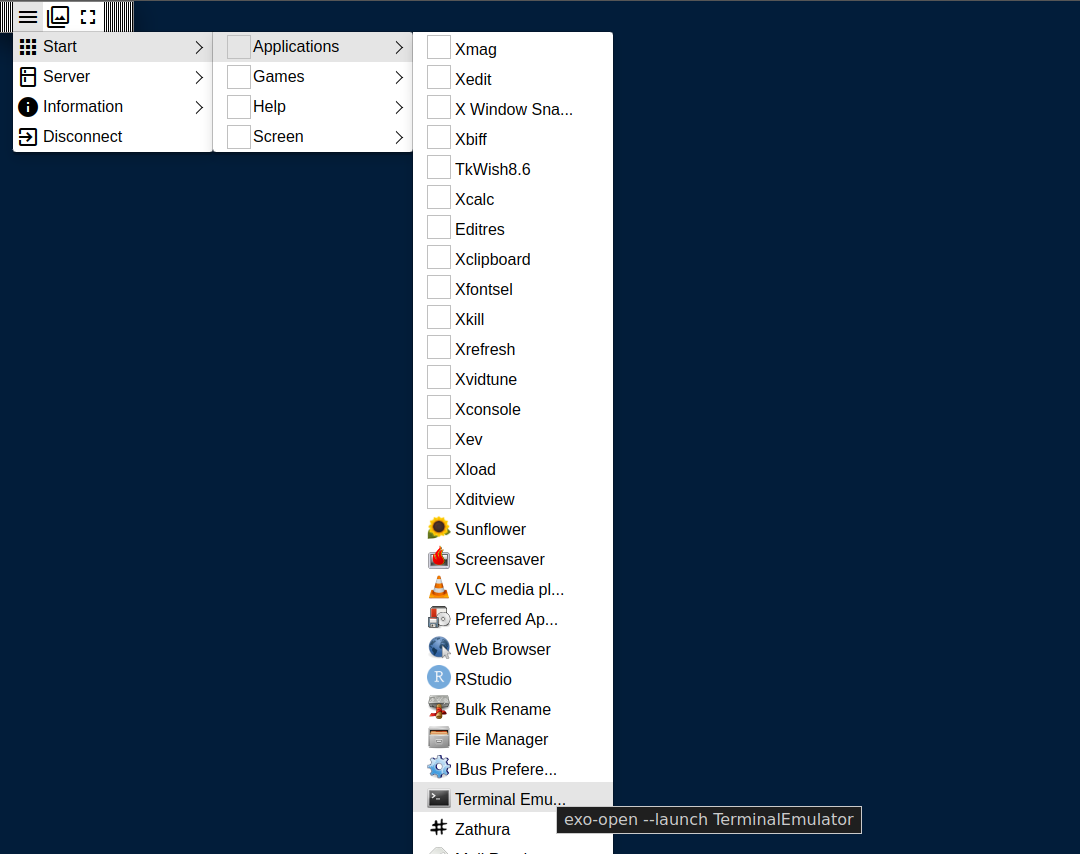Launch Sunflower via its flower icon
Image resolution: width=1080 pixels, height=854 pixels.
438,528
